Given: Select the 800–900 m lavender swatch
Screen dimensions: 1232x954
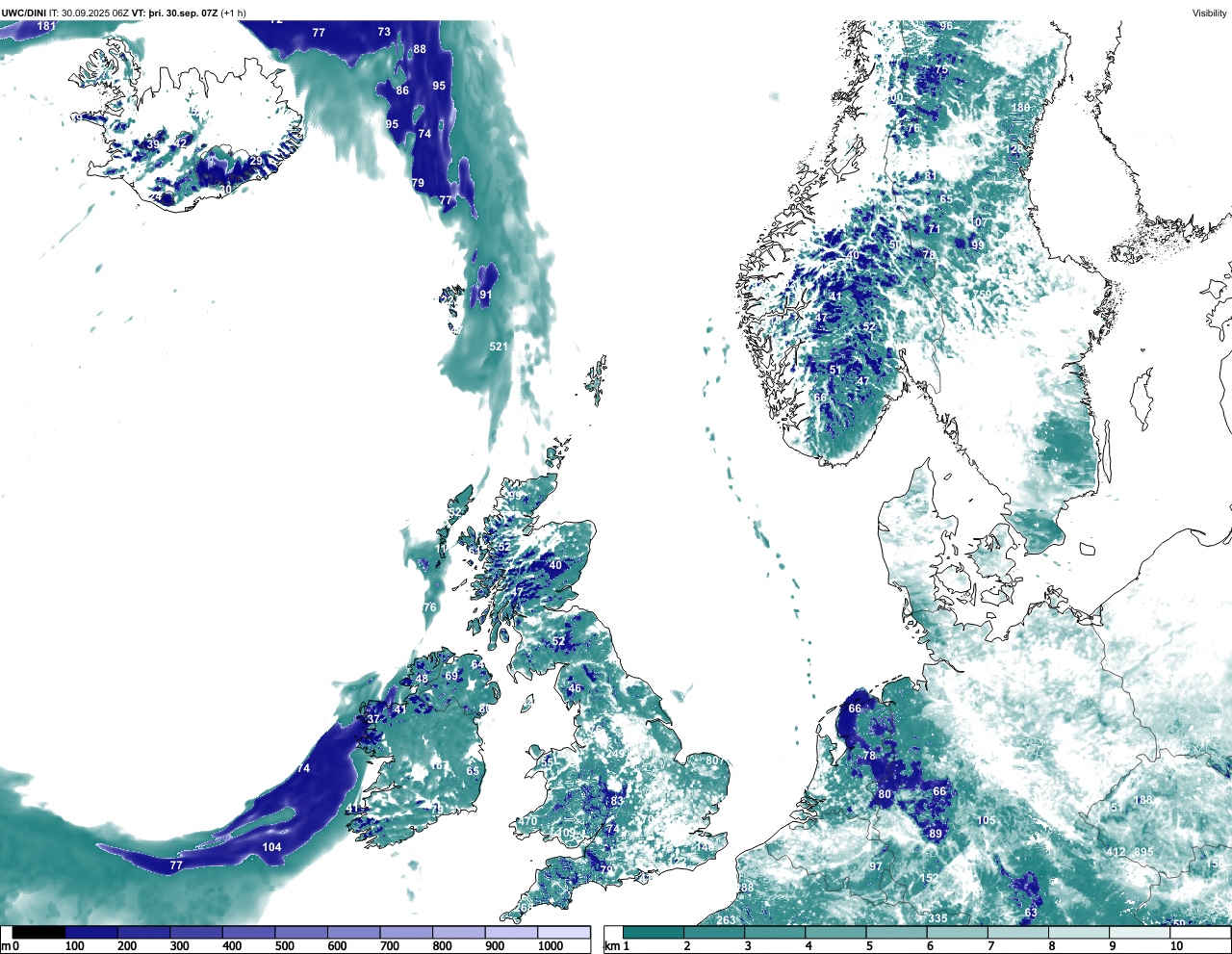Looking at the screenshot, I should pos(459,933).
